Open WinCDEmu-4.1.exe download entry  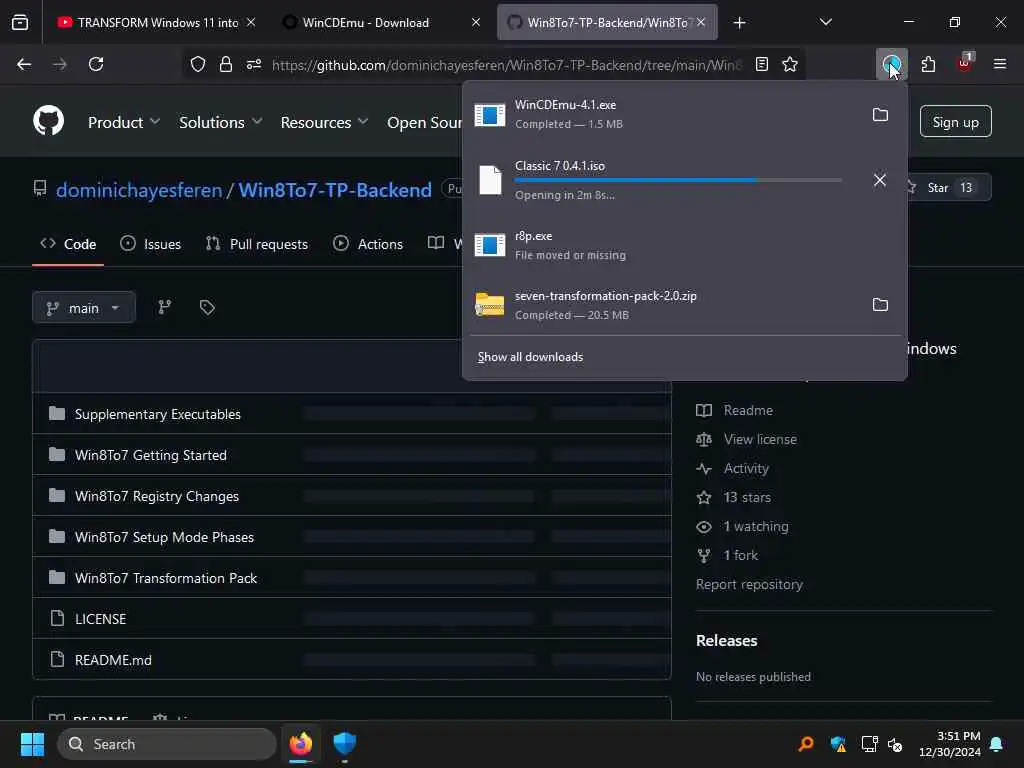(664, 114)
